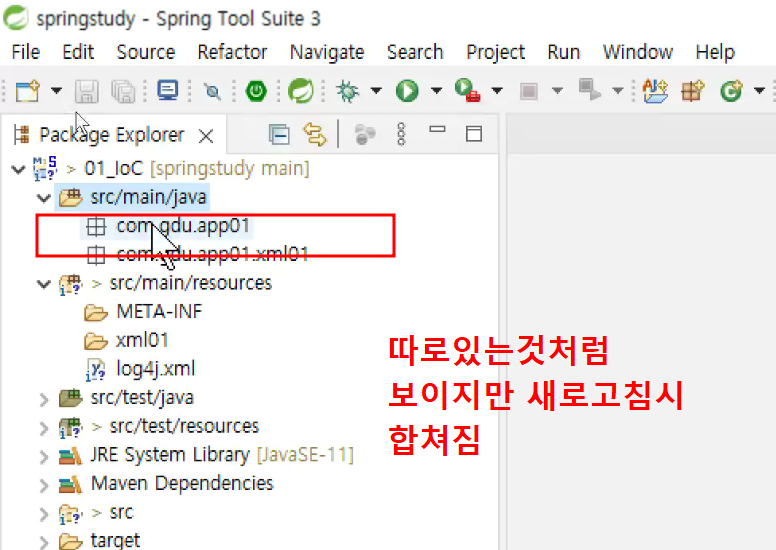
Task: Open the Debug configurations dropdown arrow
Action: click(376, 91)
